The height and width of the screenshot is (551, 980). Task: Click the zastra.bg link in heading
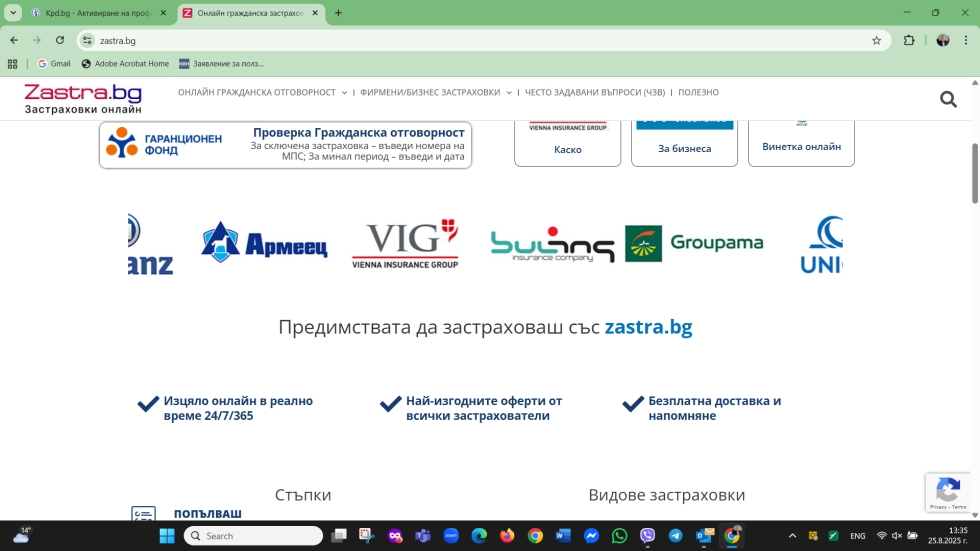tap(648, 327)
